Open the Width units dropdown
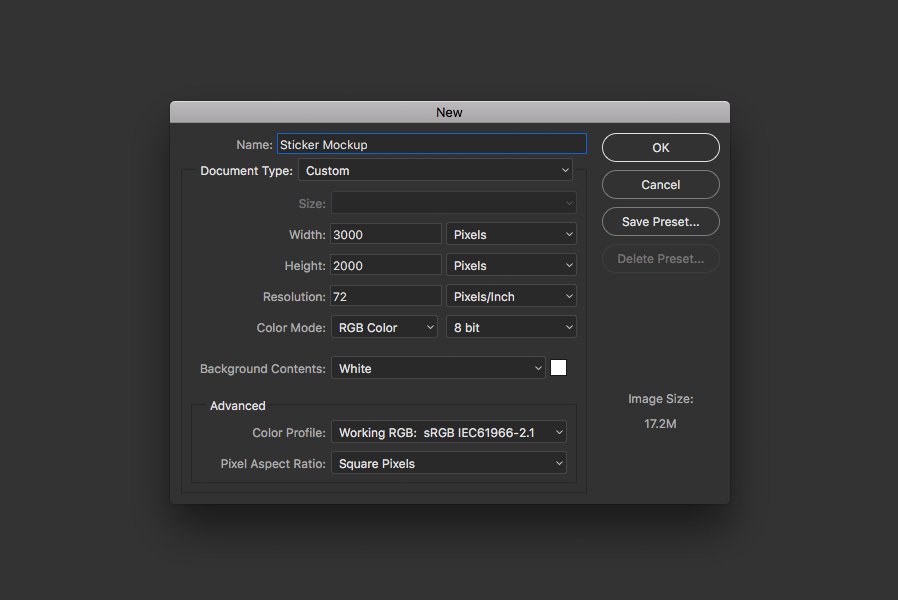This screenshot has width=898, height=600. [x=511, y=234]
